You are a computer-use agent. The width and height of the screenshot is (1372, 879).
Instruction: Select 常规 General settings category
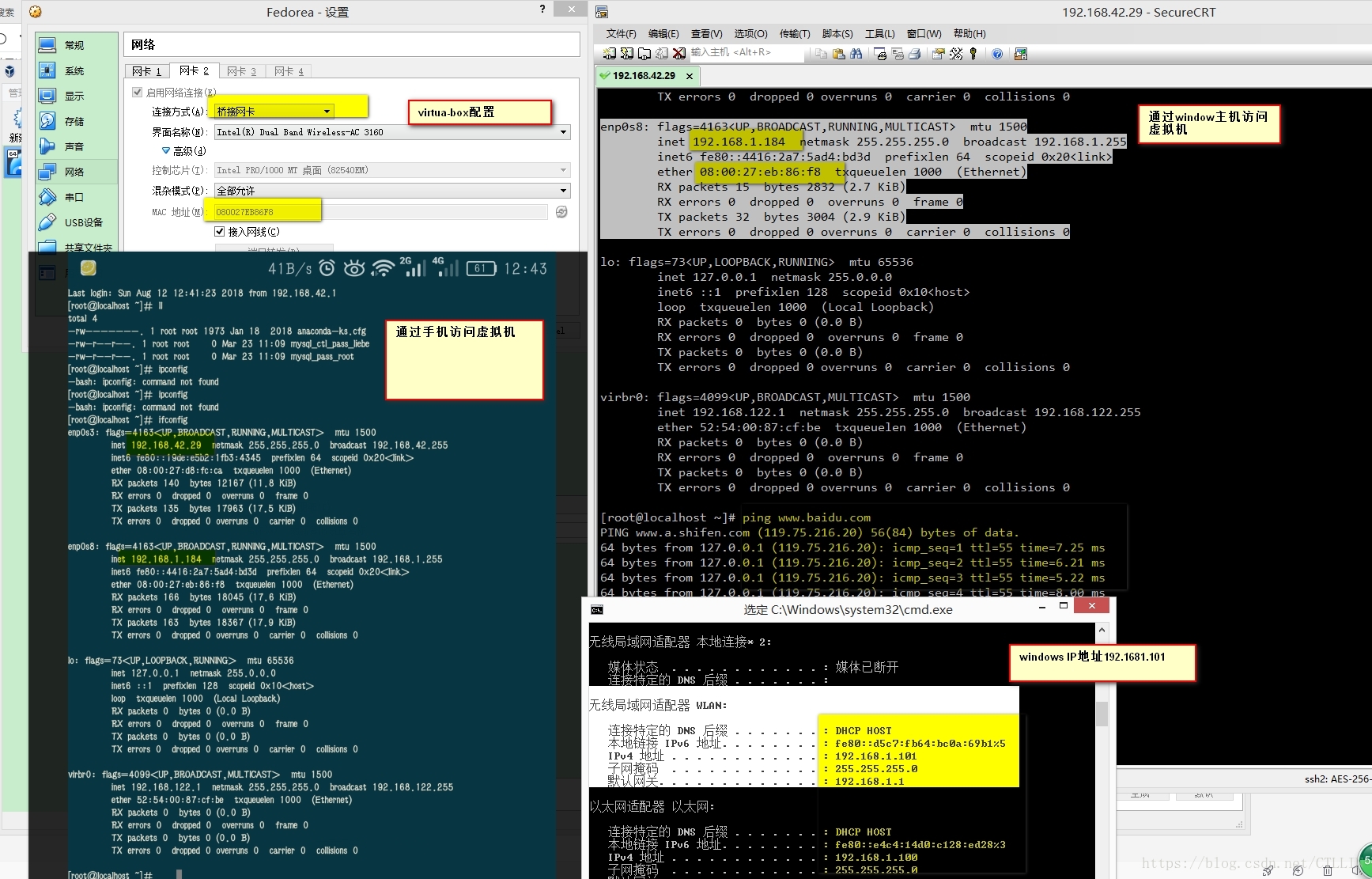77,46
